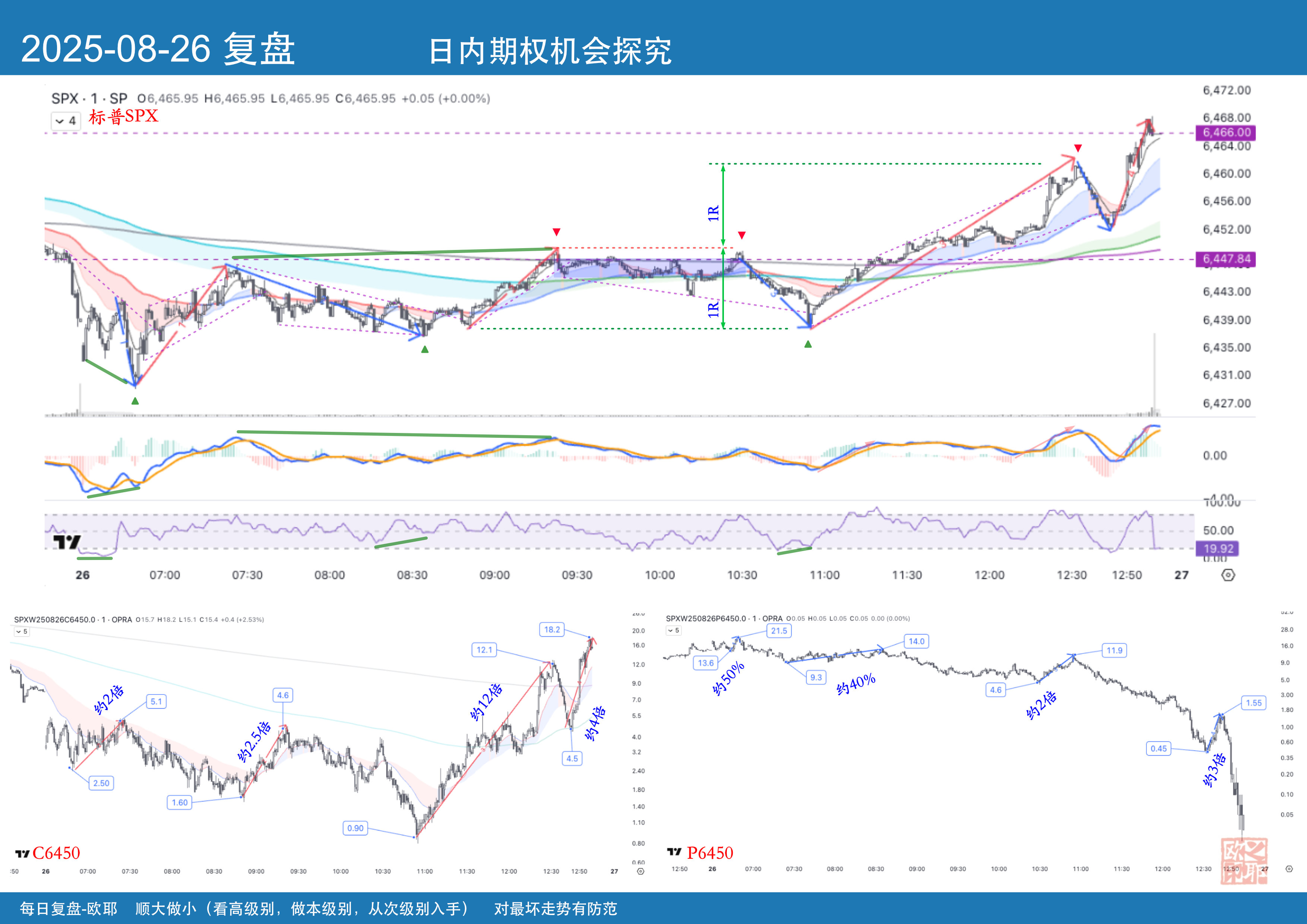The width and height of the screenshot is (1307, 924).
Task: Click the C6450 call chart settings gear icon
Action: pyautogui.click(x=640, y=871)
